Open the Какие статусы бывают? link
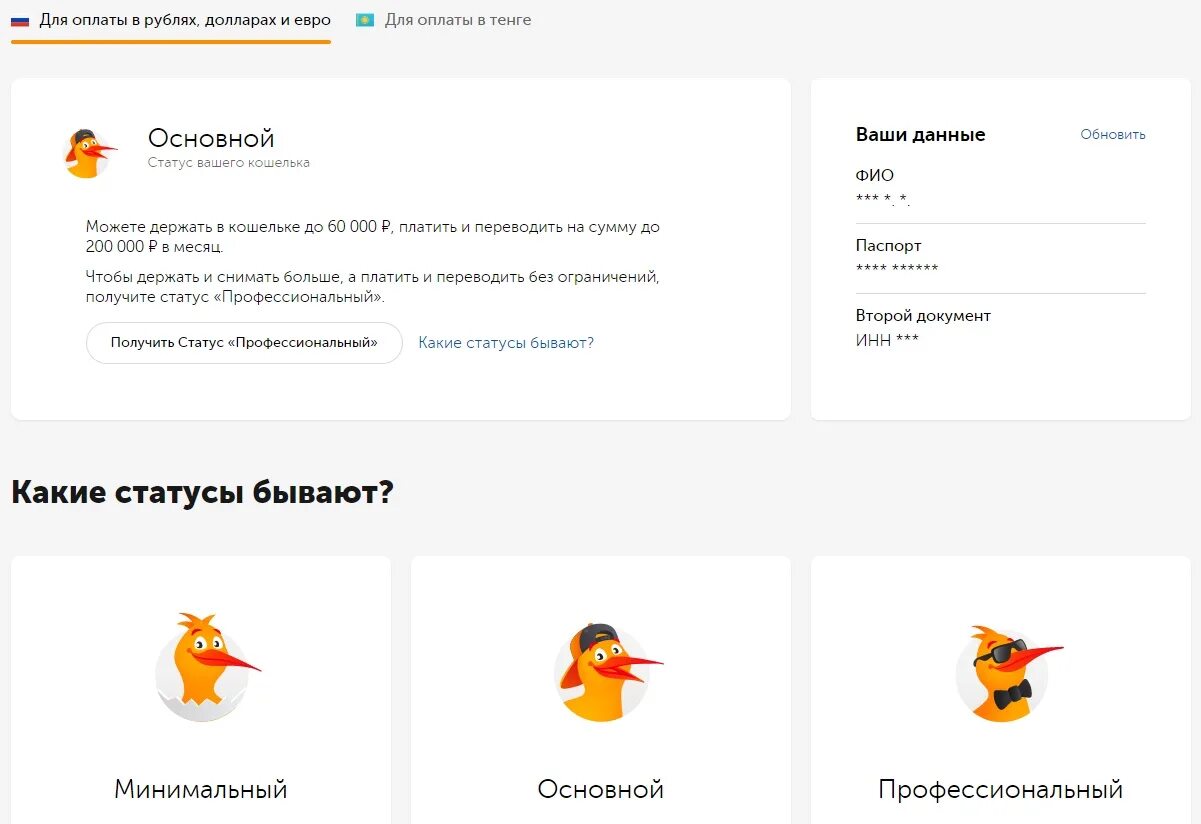Image resolution: width=1201 pixels, height=824 pixels. (506, 342)
